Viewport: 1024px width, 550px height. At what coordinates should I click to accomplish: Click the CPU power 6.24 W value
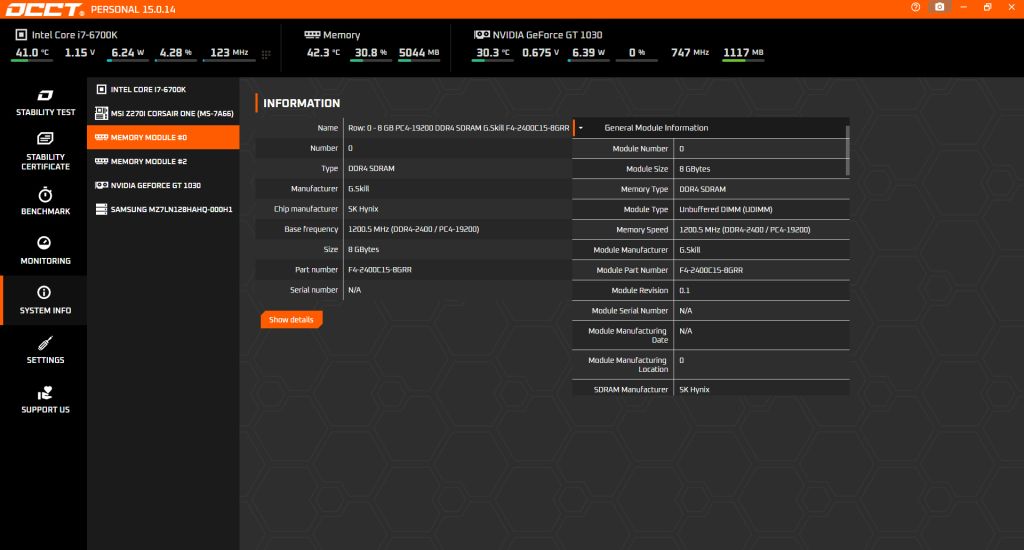(x=127, y=53)
